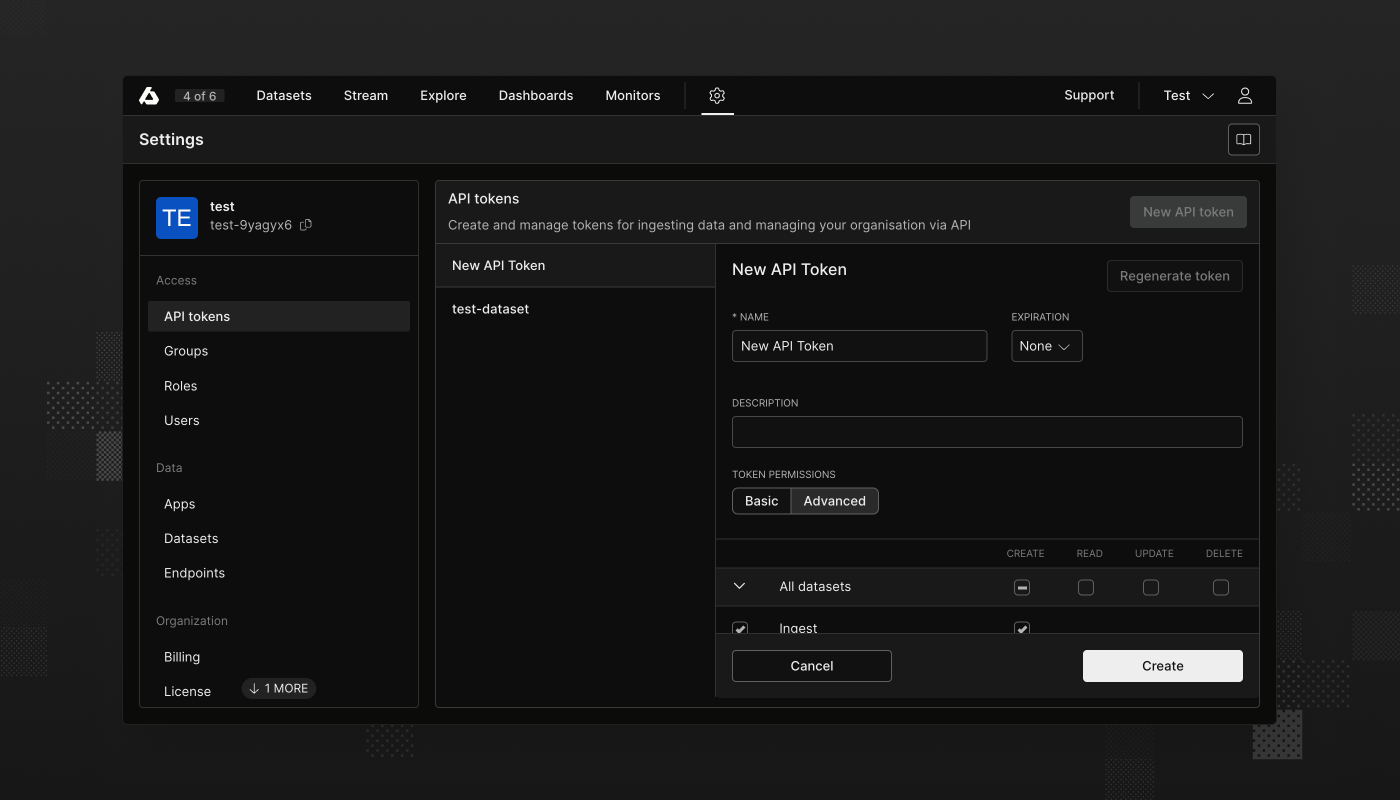Click the Axiom logo icon
1400x800 pixels.
(148, 95)
